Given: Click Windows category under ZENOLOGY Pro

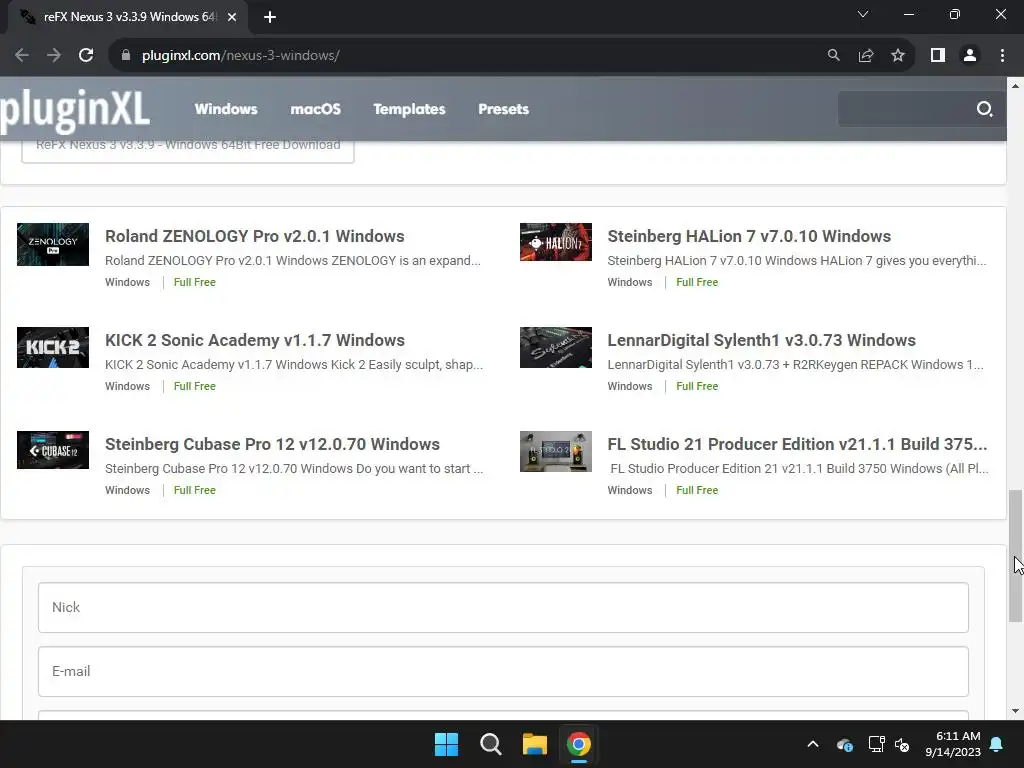Looking at the screenshot, I should click(127, 282).
